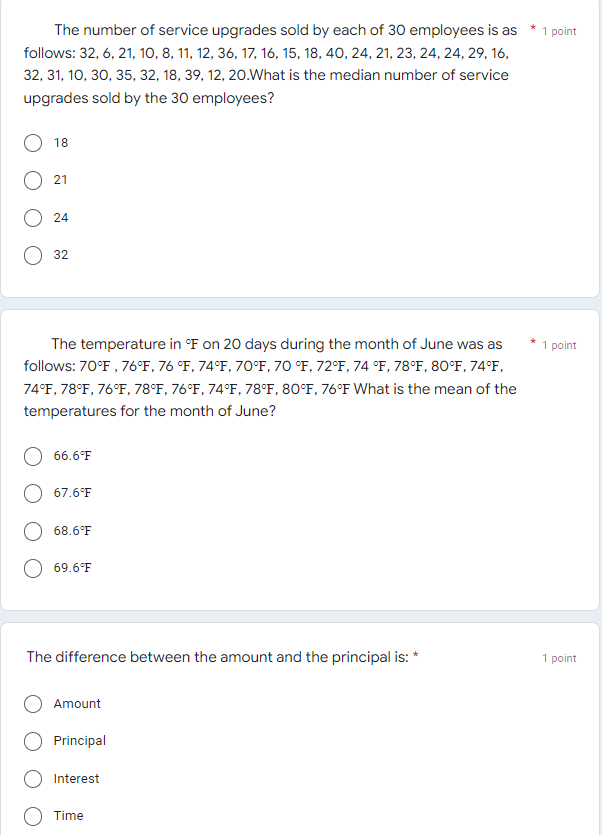The height and width of the screenshot is (835, 602).
Task: Select answer option 24 for the median question
Action: click(x=32, y=218)
